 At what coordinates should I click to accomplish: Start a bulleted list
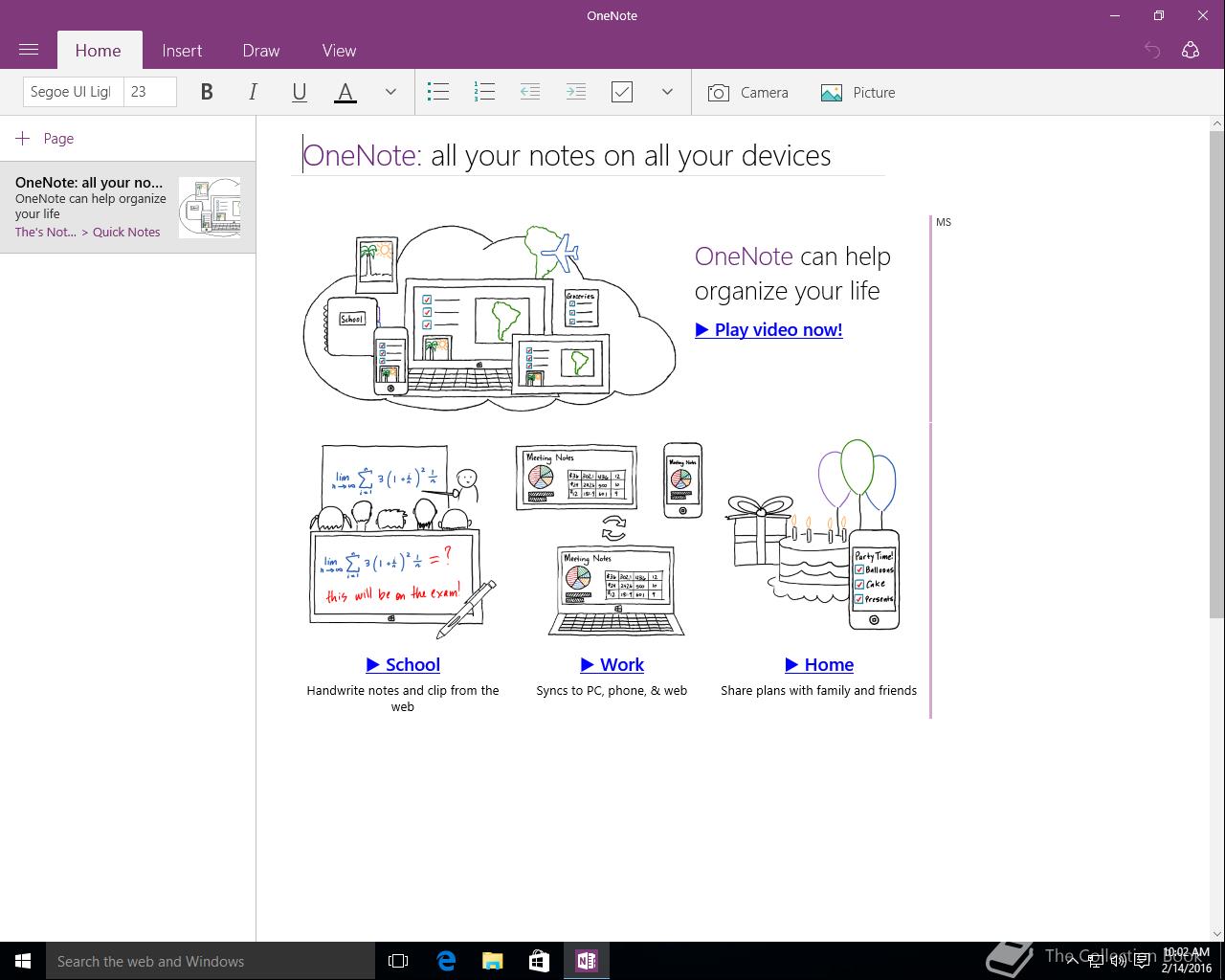tap(438, 92)
